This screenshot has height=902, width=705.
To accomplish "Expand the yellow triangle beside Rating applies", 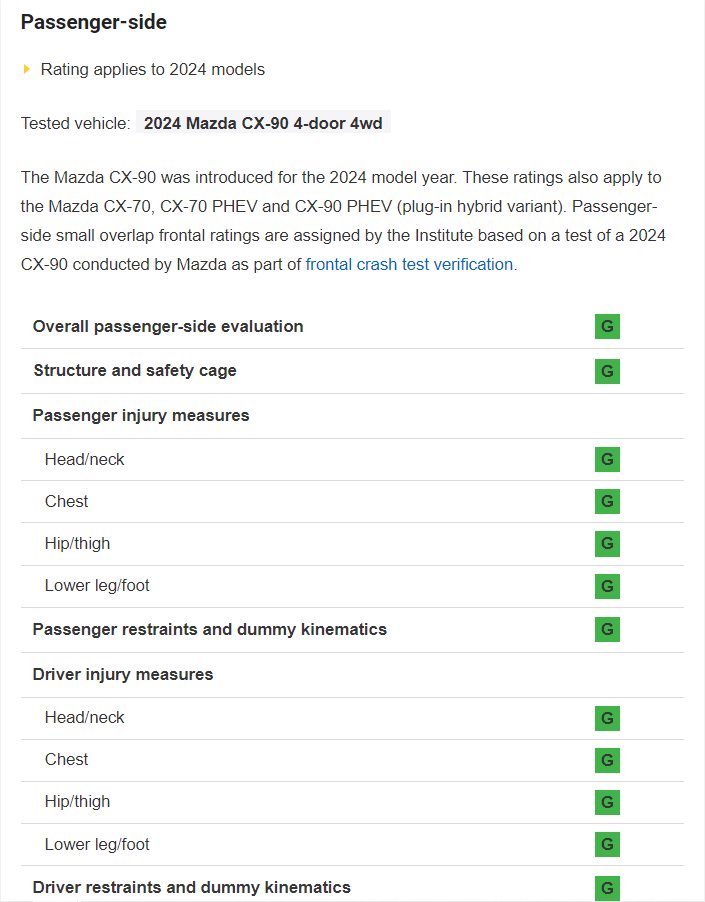I will tap(27, 70).
